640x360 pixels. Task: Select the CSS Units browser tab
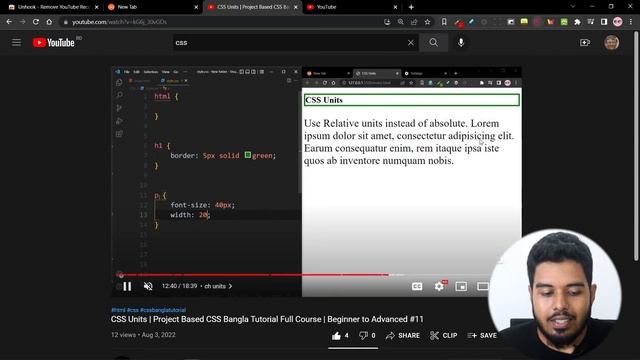(x=253, y=7)
